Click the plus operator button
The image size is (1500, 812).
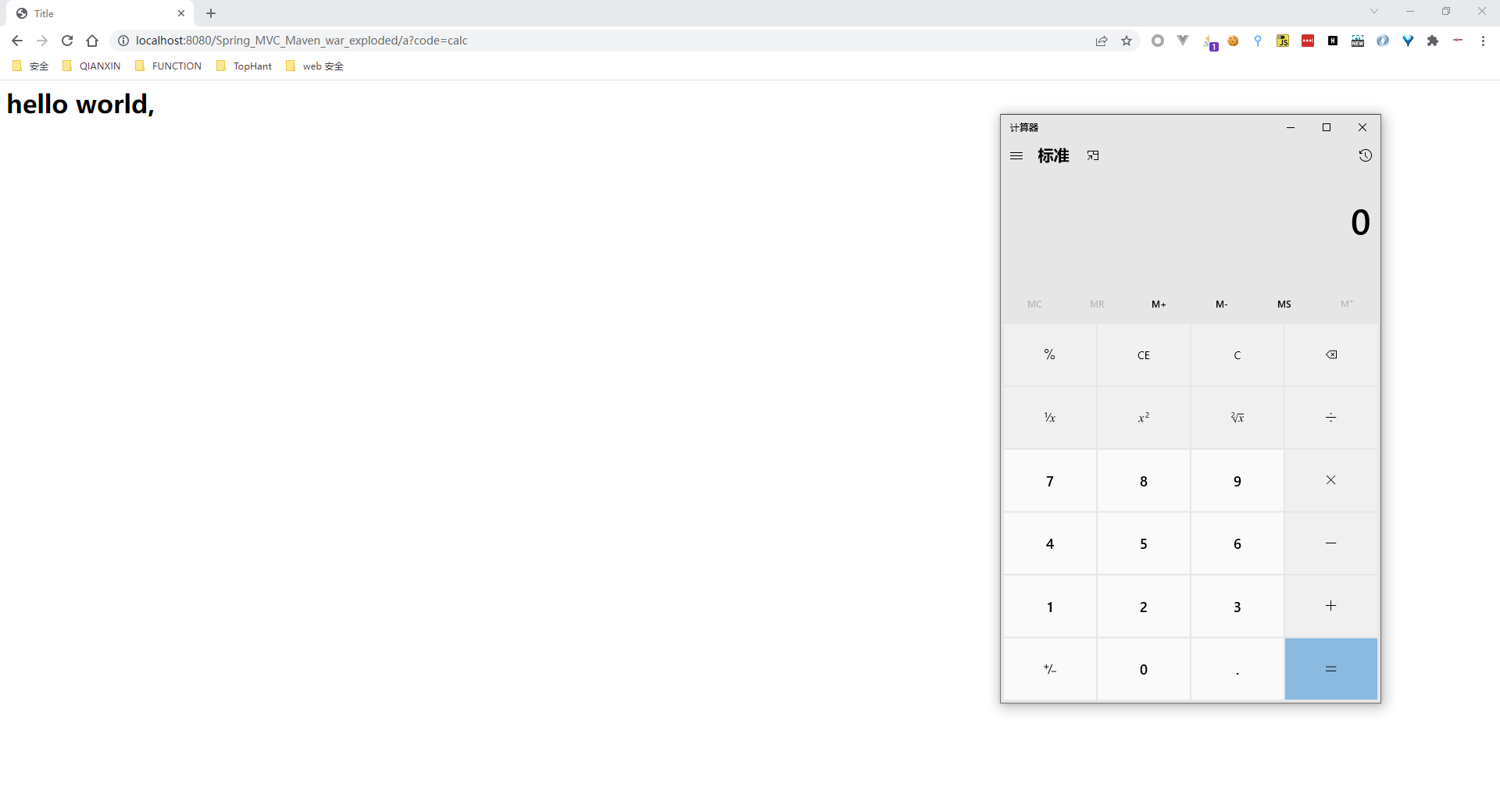pos(1331,606)
